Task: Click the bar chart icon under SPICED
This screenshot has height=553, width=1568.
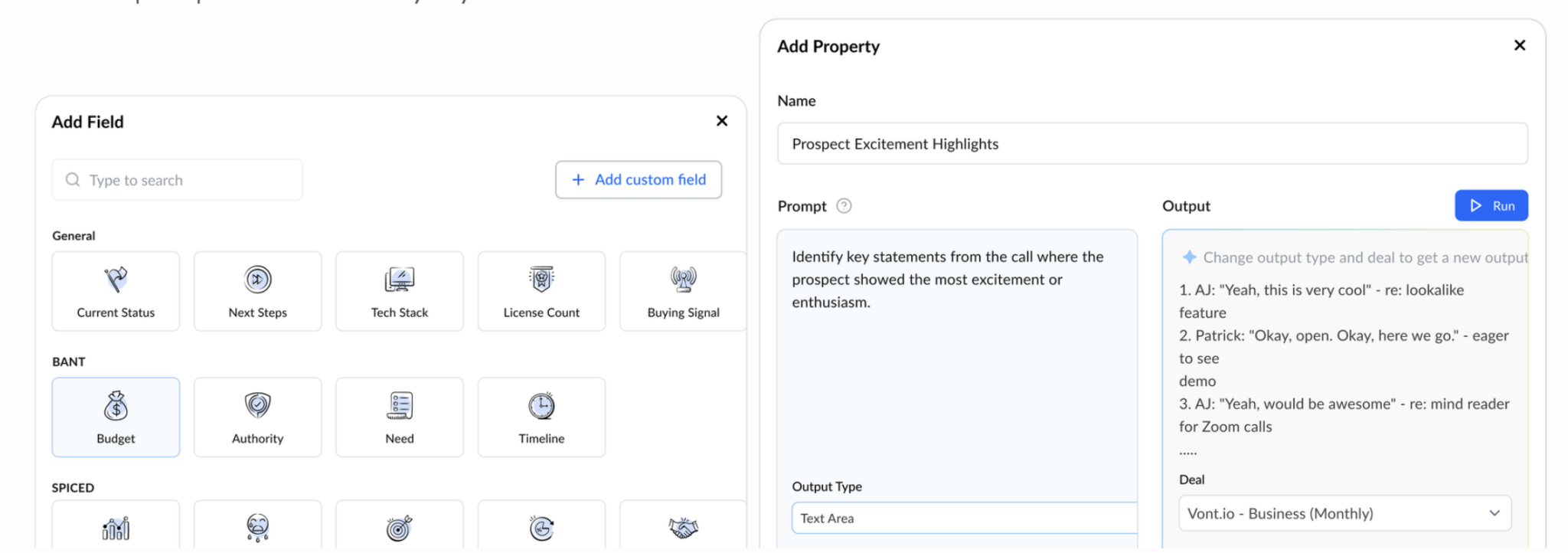Action: coord(116,528)
